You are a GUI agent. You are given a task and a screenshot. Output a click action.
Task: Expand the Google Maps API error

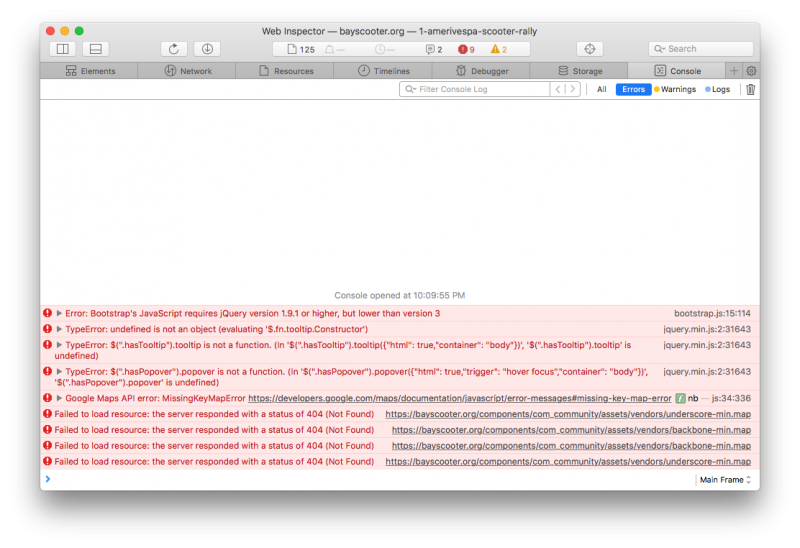pos(59,398)
